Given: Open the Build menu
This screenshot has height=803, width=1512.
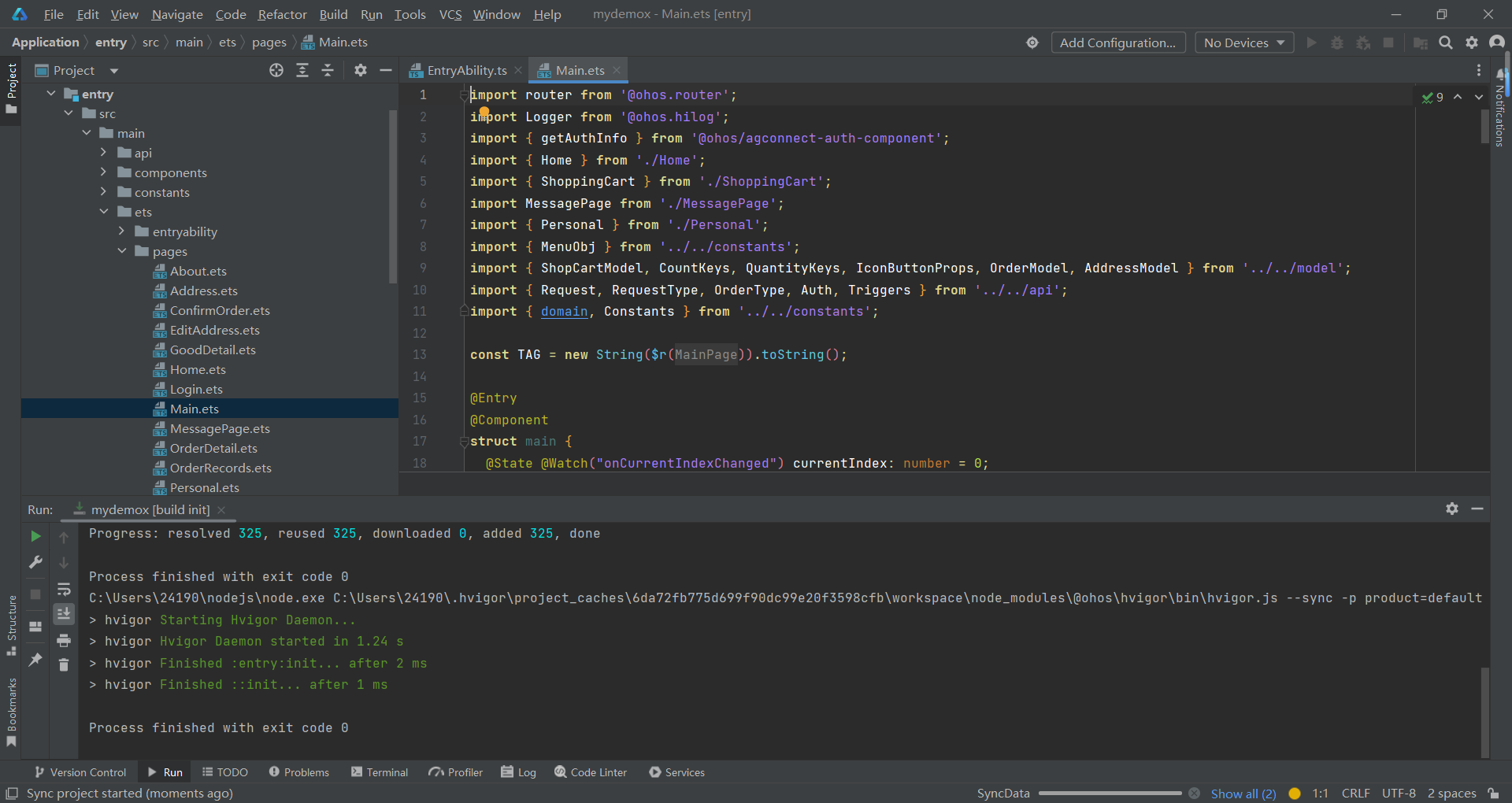Looking at the screenshot, I should pyautogui.click(x=333, y=14).
